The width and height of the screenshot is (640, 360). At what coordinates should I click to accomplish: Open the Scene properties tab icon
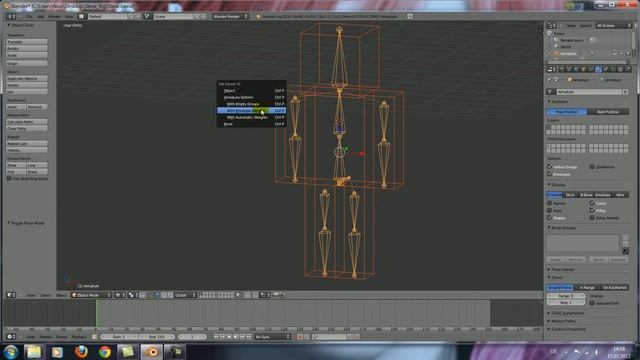[569, 69]
